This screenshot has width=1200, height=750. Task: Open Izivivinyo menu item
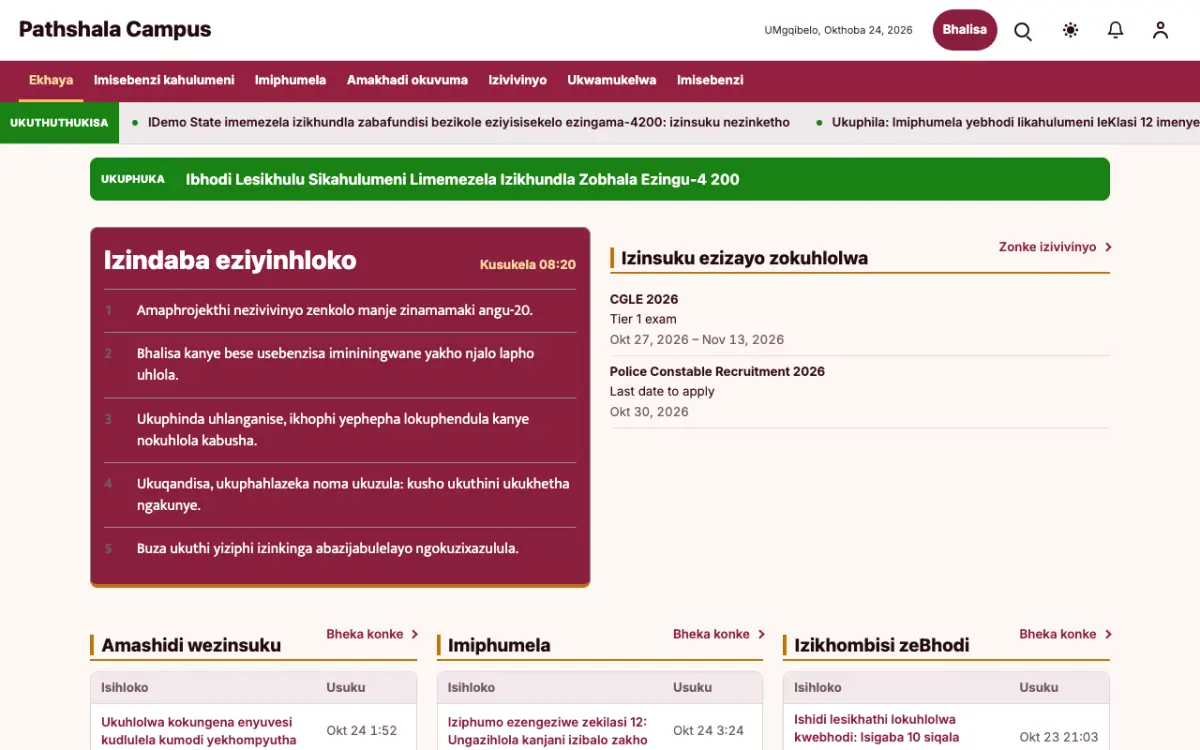point(518,80)
